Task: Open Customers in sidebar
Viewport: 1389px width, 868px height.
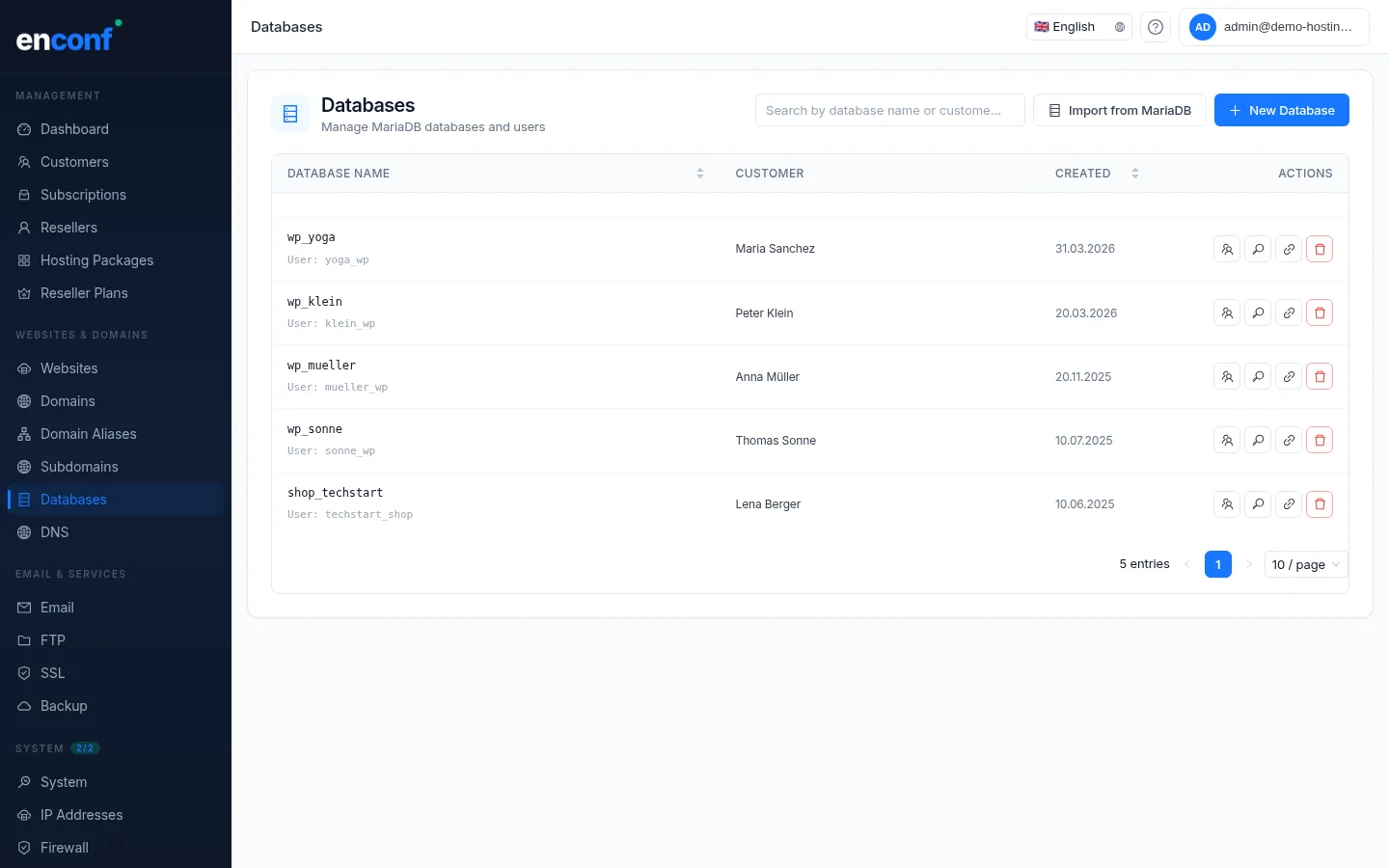Action: (116, 162)
